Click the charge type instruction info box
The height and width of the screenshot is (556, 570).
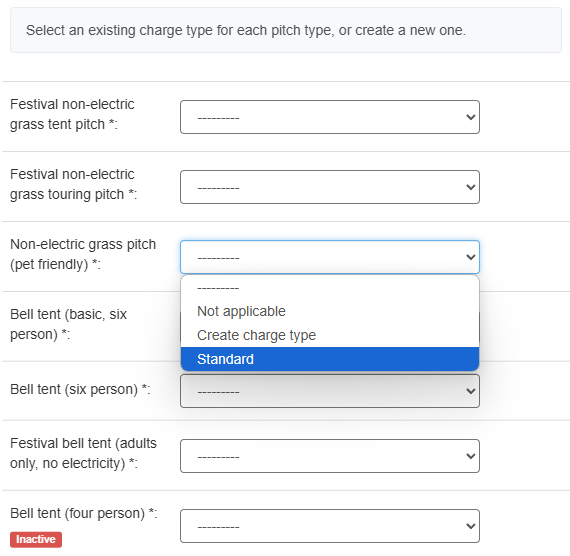tap(286, 30)
